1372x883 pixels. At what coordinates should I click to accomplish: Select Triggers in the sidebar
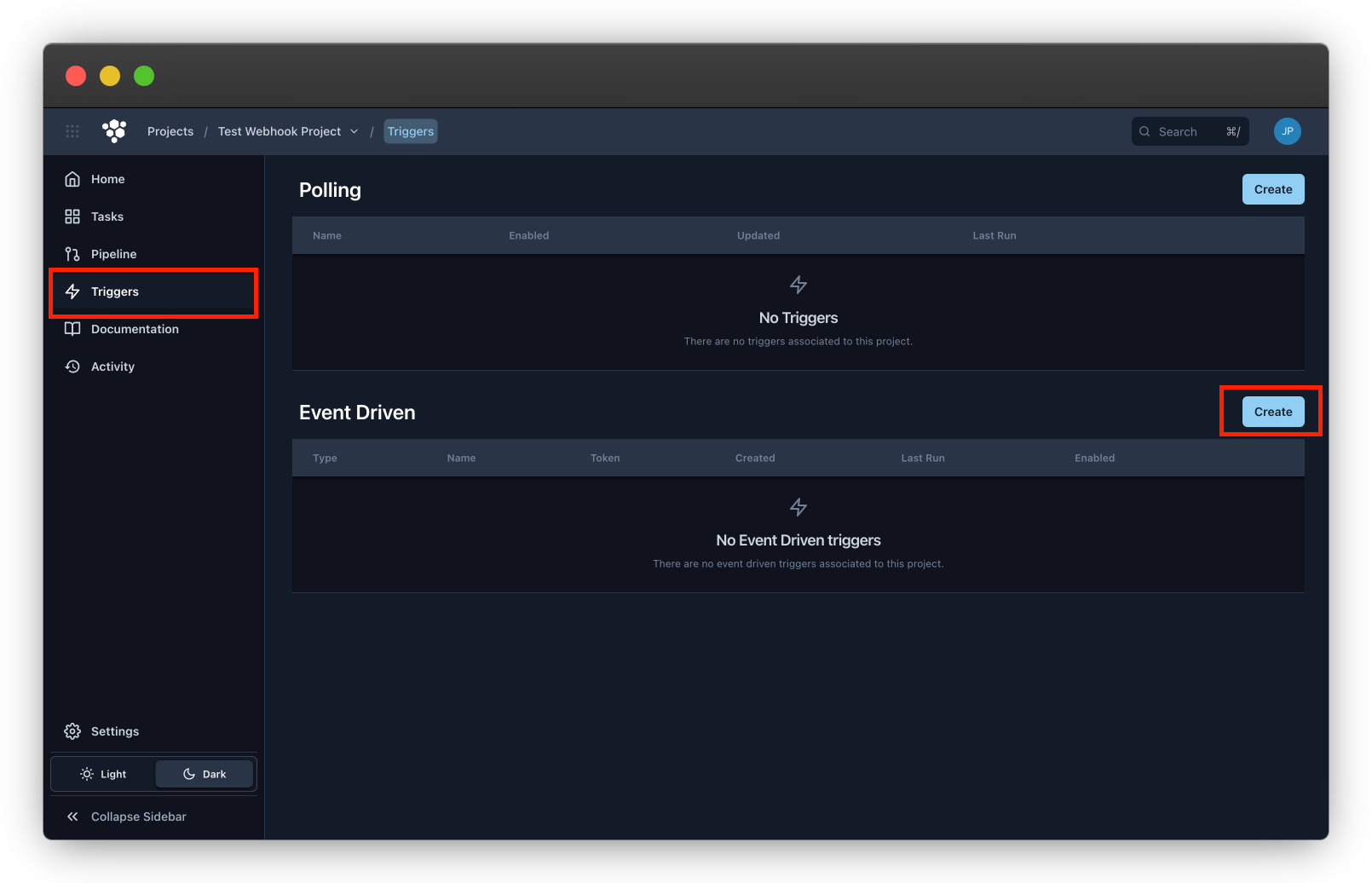click(x=114, y=291)
